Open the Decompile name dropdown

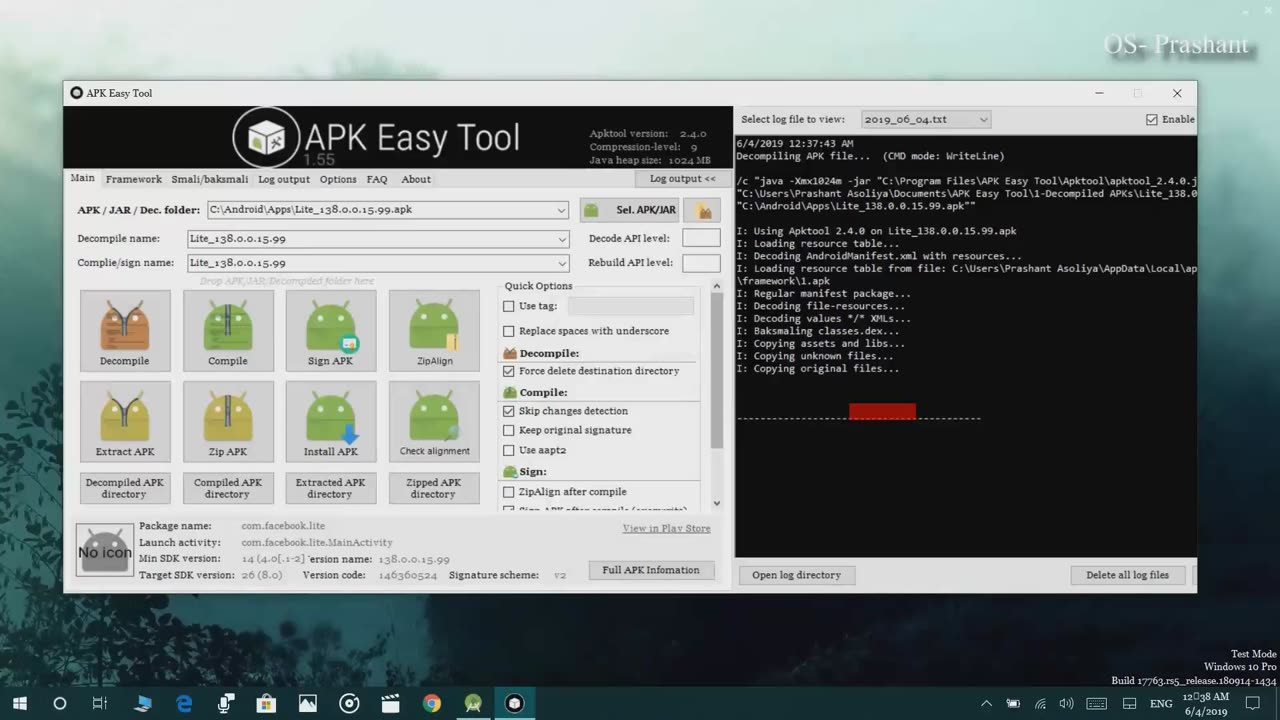tap(562, 239)
